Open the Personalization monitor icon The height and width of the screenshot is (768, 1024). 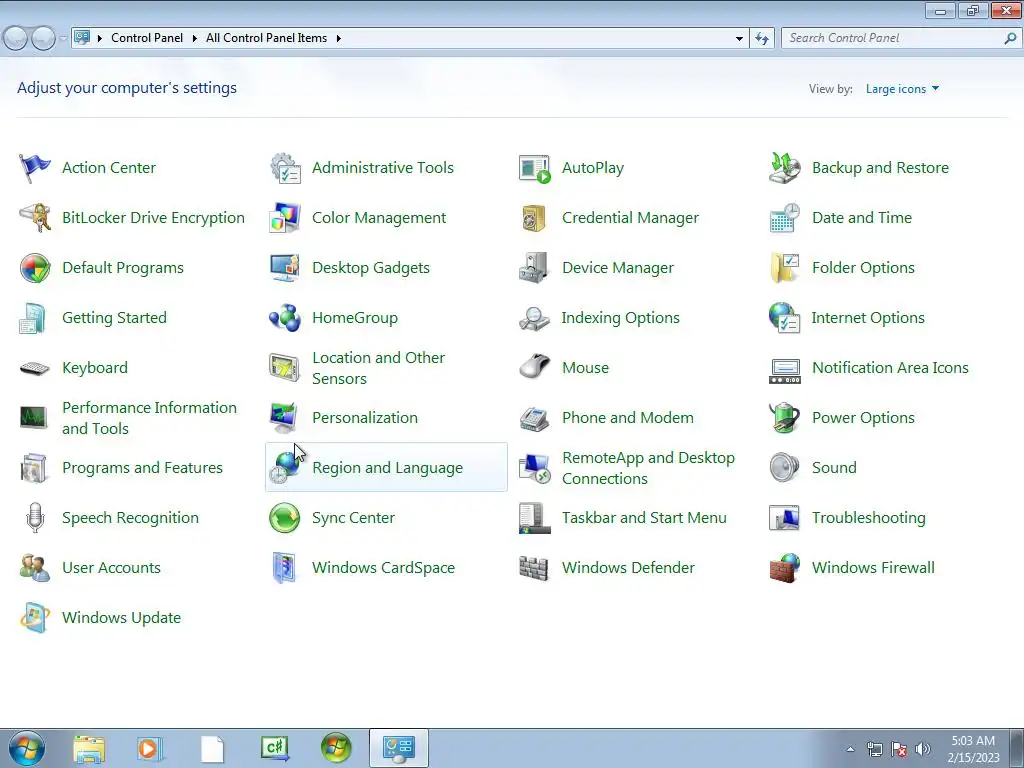285,418
